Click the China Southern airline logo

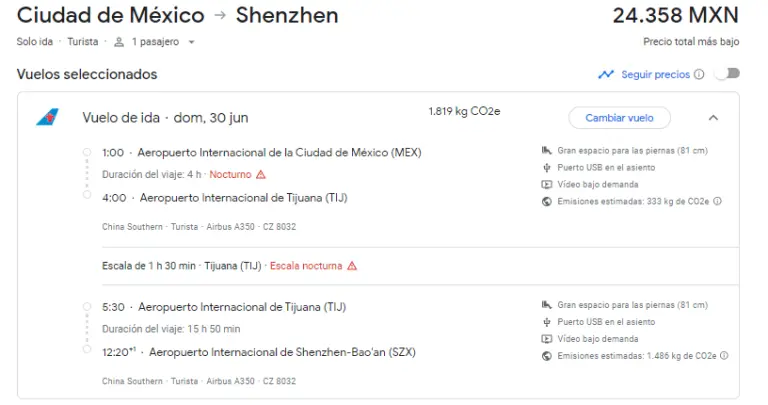48,117
